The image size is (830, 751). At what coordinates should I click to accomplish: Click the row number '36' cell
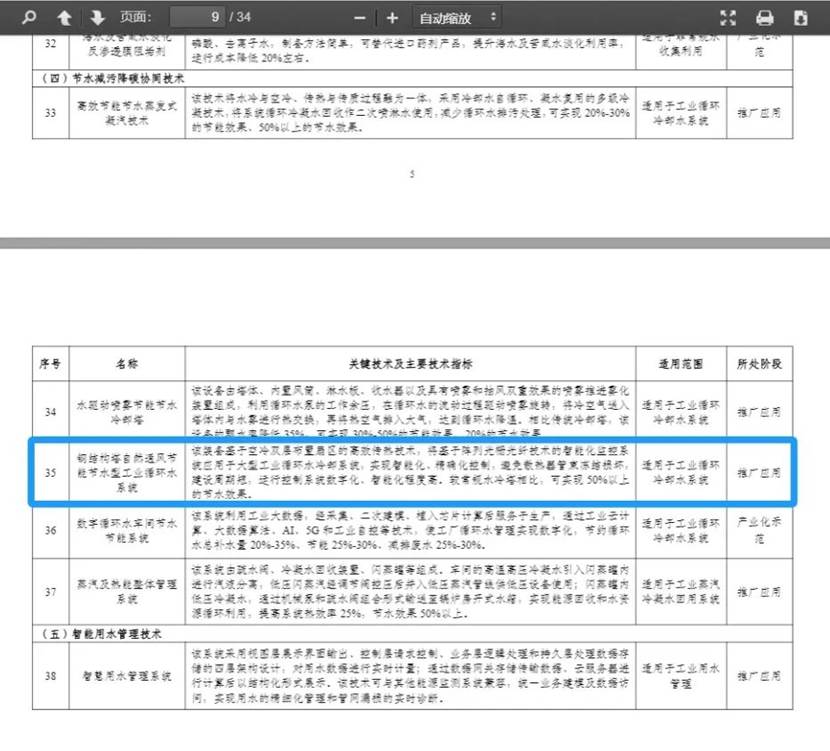tap(50, 530)
